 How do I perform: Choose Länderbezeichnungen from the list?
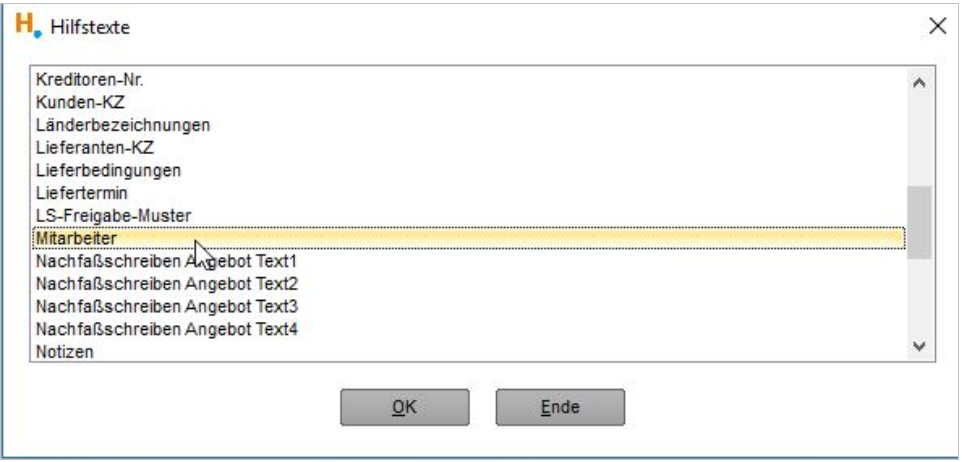pos(469,125)
